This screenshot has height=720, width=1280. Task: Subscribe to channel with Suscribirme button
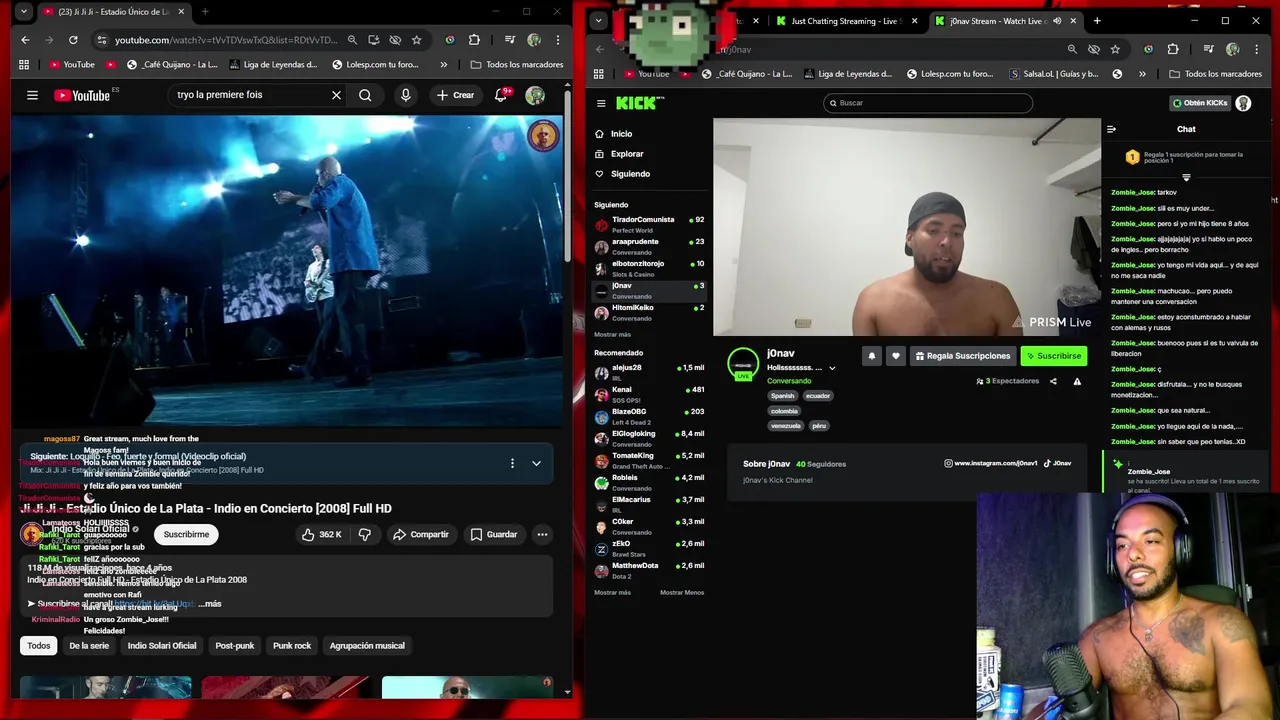click(186, 534)
